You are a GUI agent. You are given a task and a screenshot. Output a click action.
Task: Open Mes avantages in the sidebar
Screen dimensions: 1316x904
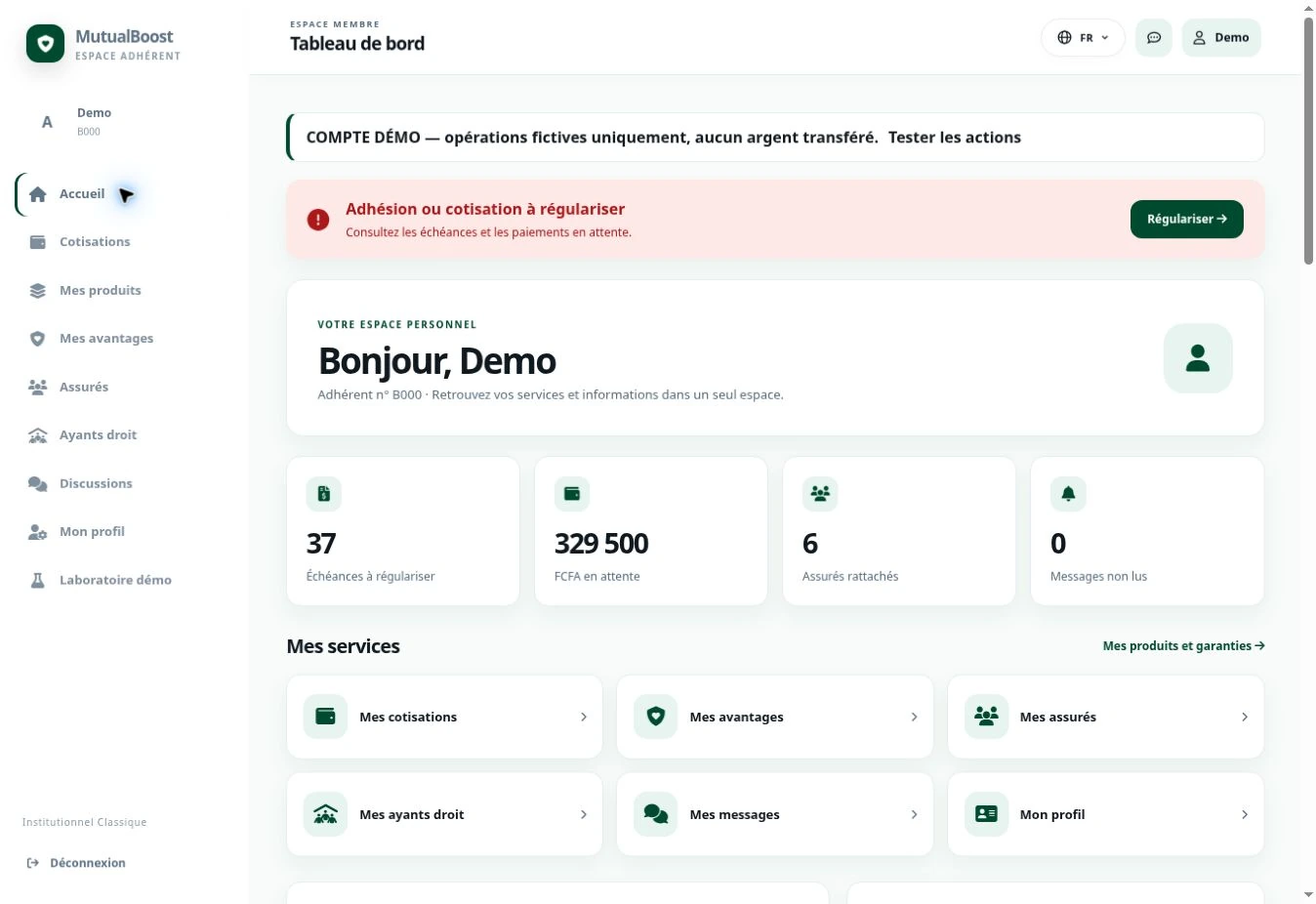(x=124, y=339)
